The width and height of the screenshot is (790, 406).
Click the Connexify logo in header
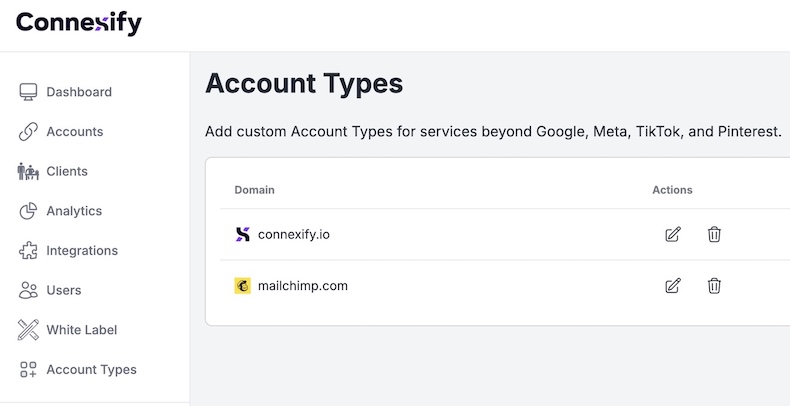pyautogui.click(x=79, y=22)
